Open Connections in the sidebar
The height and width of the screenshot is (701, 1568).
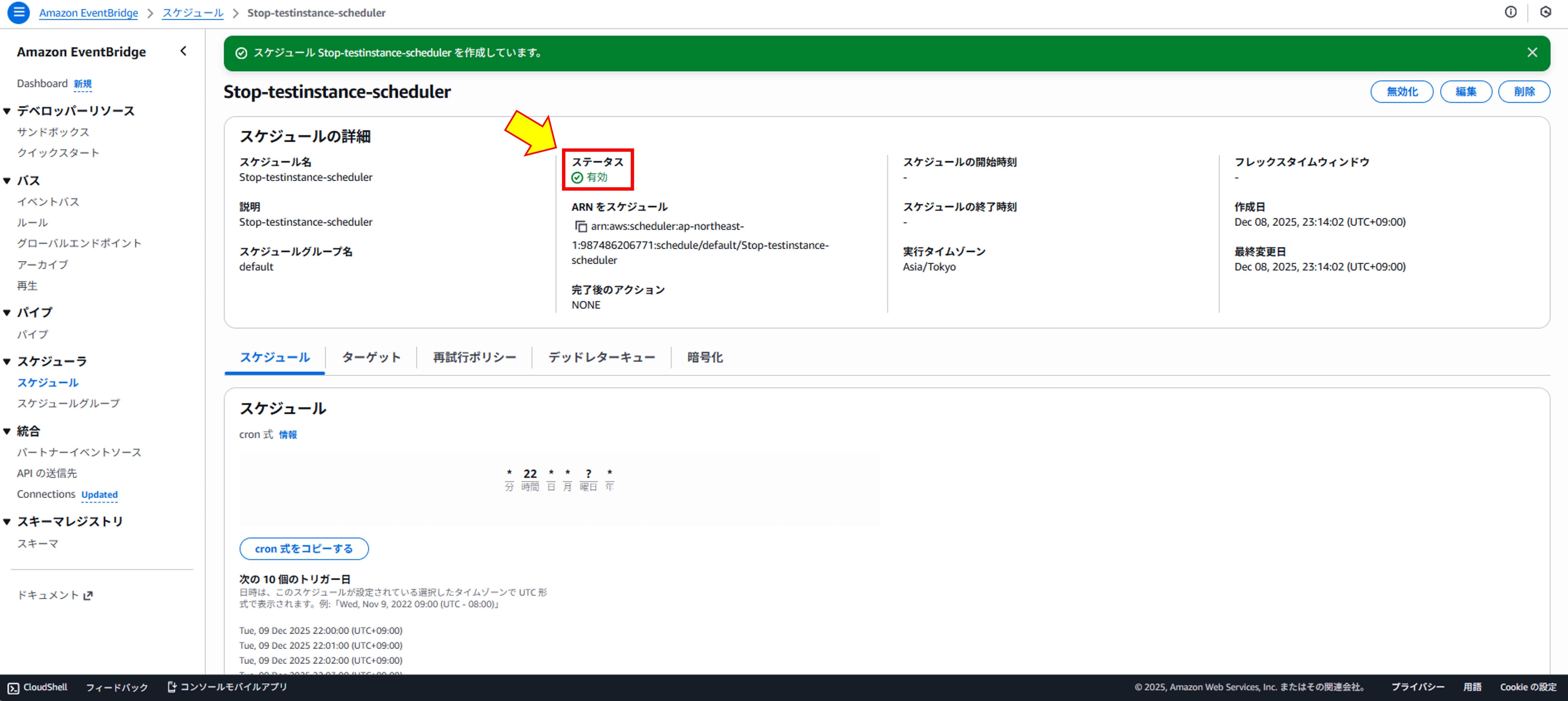point(46,494)
